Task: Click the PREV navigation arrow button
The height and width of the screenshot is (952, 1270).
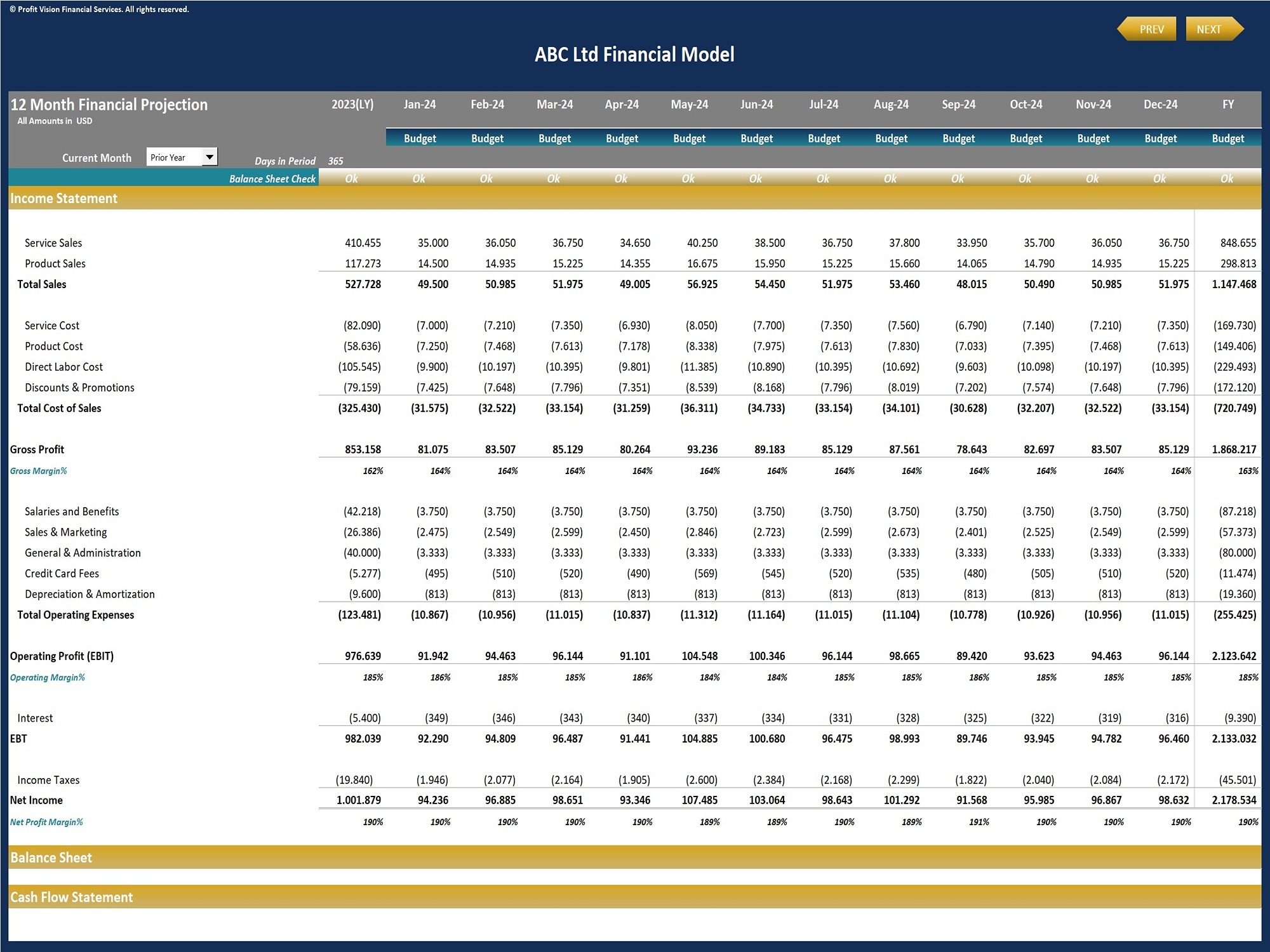Action: [x=1147, y=29]
